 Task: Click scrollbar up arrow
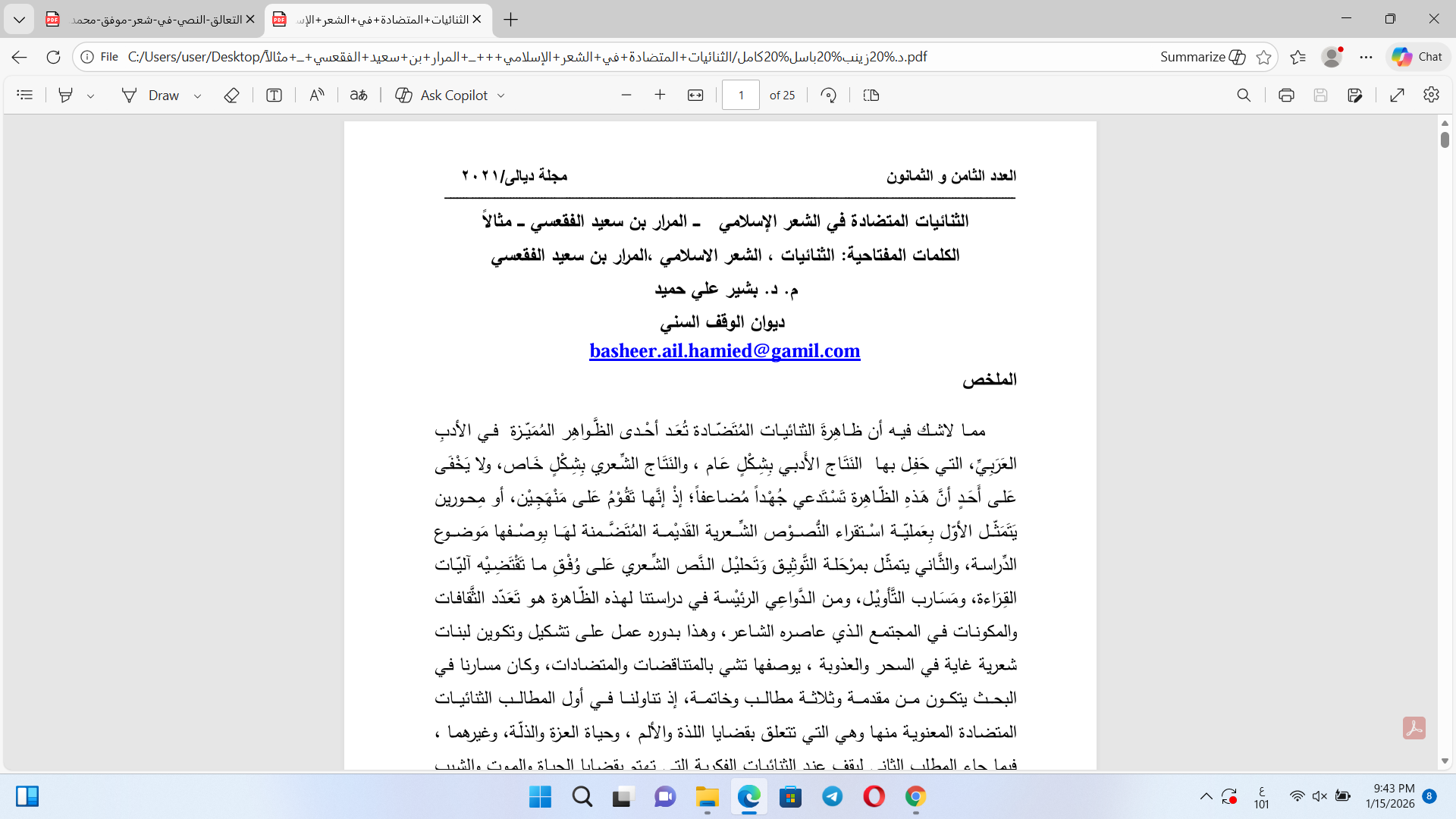click(1445, 123)
